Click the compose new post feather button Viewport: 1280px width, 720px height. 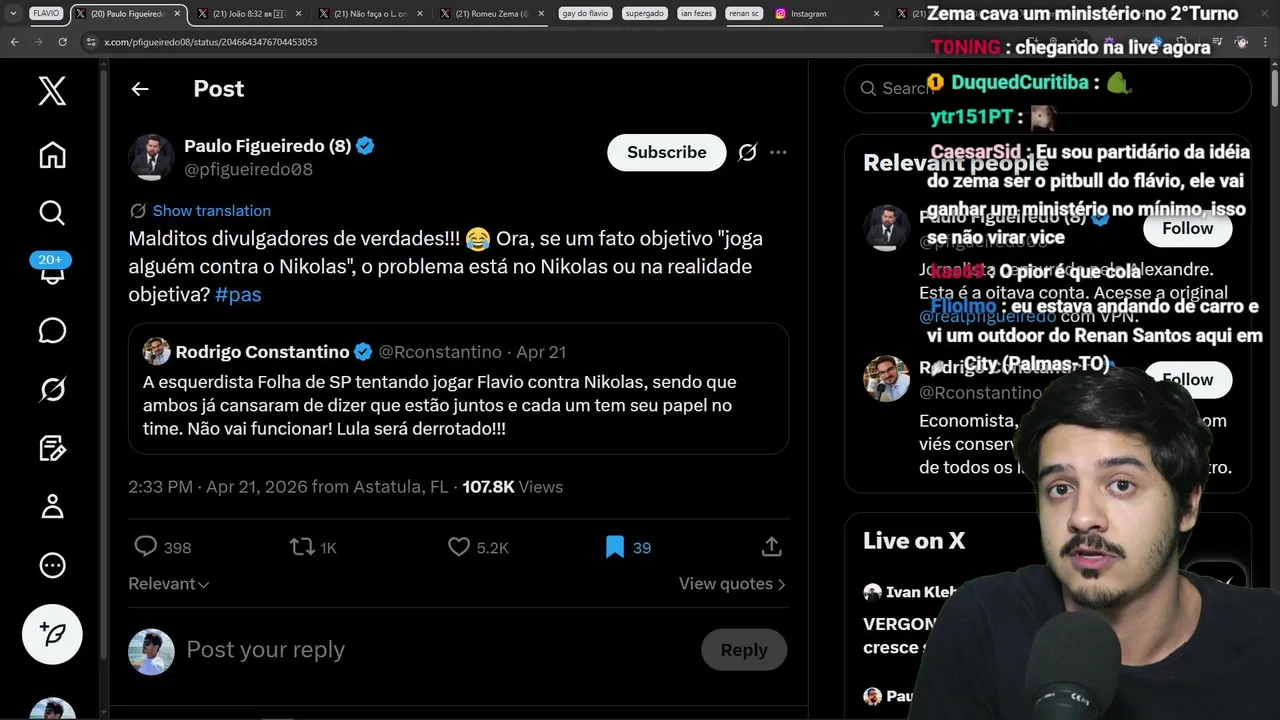(52, 634)
